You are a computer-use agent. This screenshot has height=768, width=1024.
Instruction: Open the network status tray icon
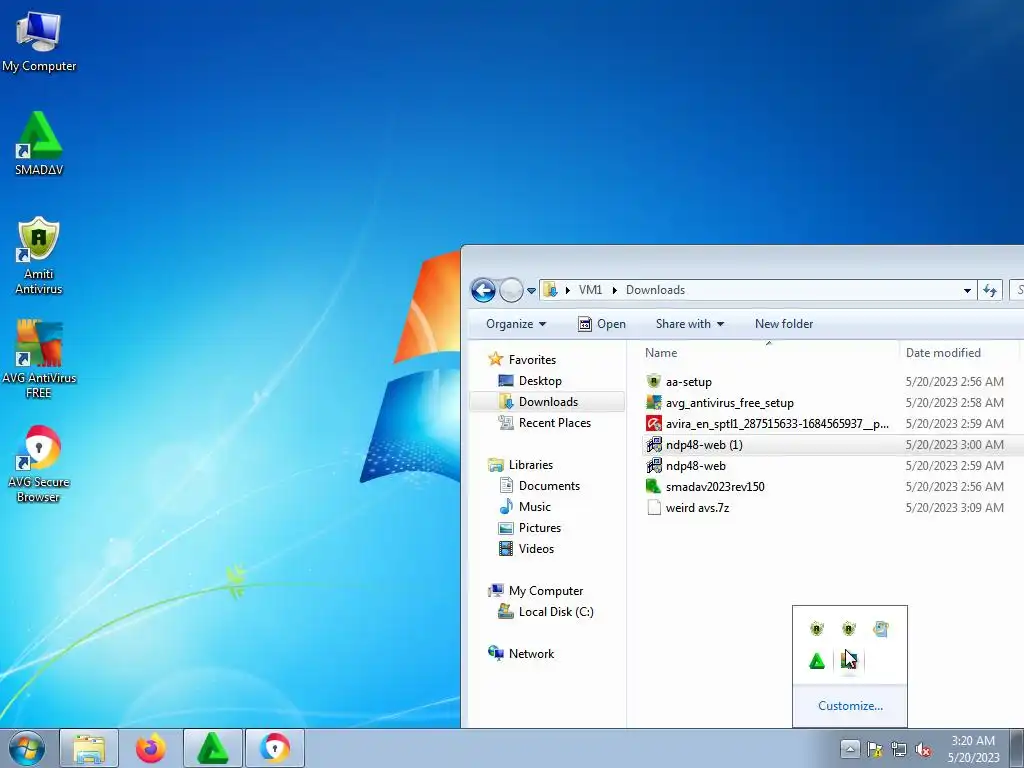[899, 749]
